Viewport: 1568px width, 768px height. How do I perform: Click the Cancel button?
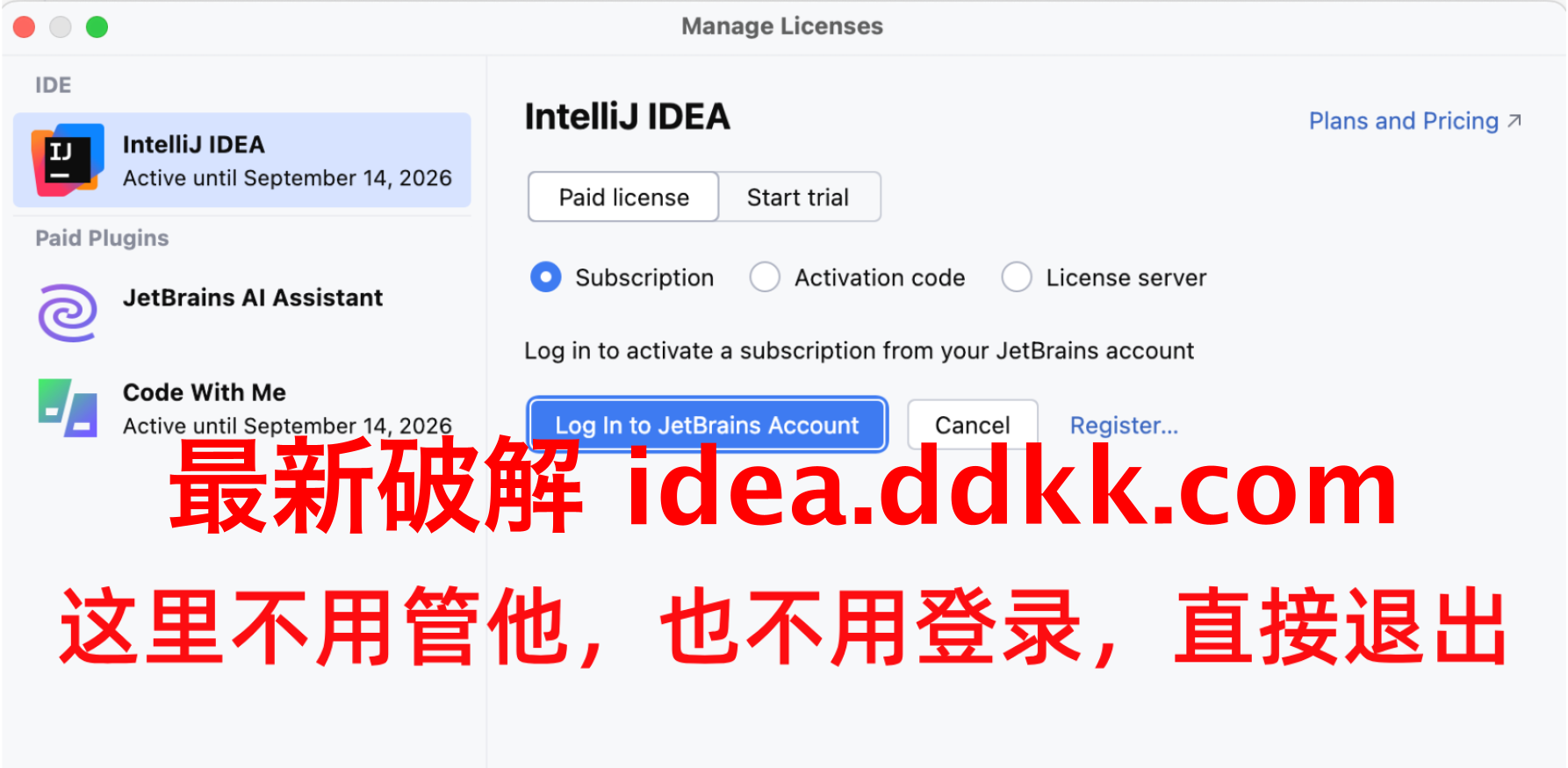click(x=973, y=425)
